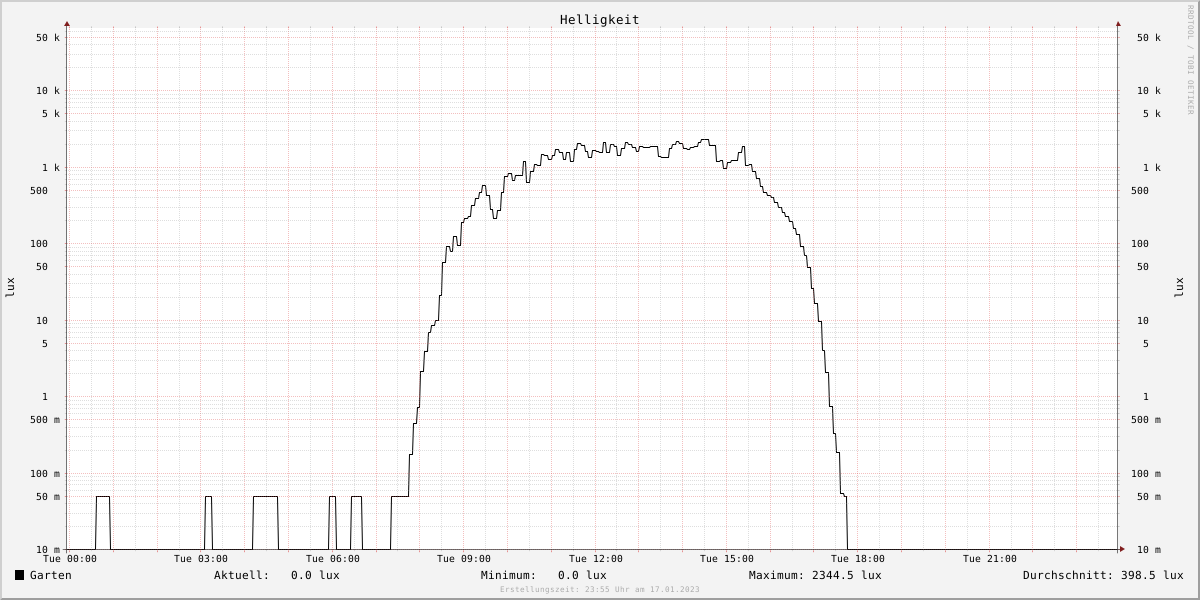This screenshot has width=1200, height=600.
Task: Click the 'Tue 15:00' time axis label
Action: pos(727,559)
